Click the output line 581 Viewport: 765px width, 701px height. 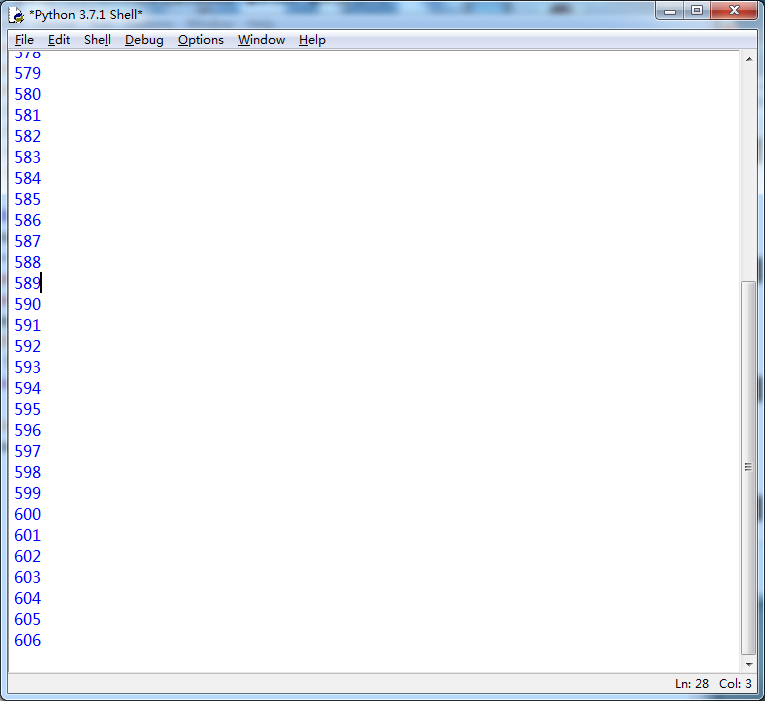pyautogui.click(x=28, y=116)
